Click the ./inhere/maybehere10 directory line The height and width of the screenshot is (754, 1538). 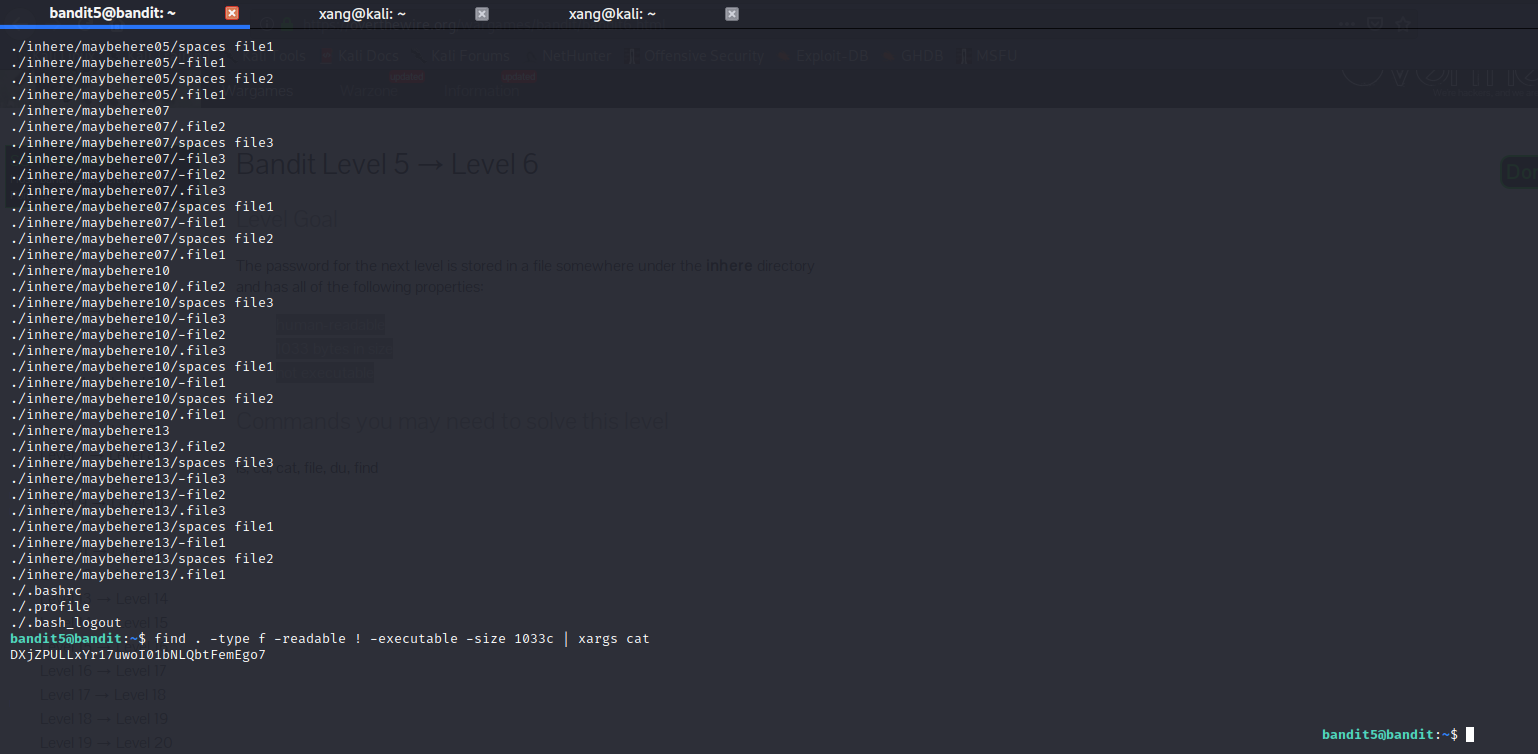90,270
